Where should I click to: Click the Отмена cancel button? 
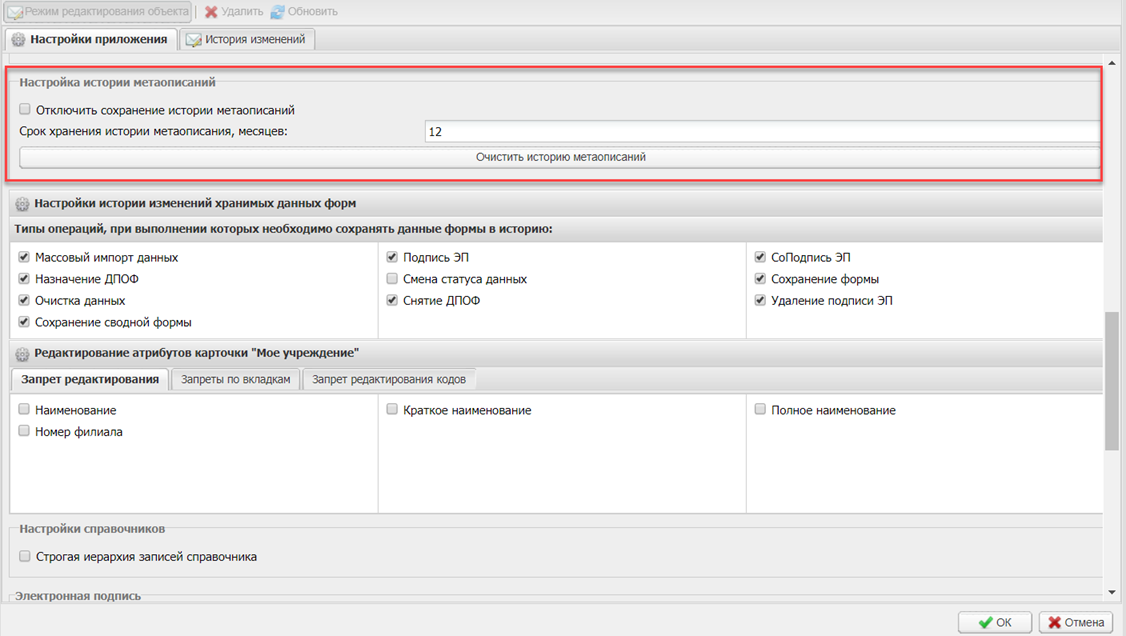click(x=1075, y=622)
